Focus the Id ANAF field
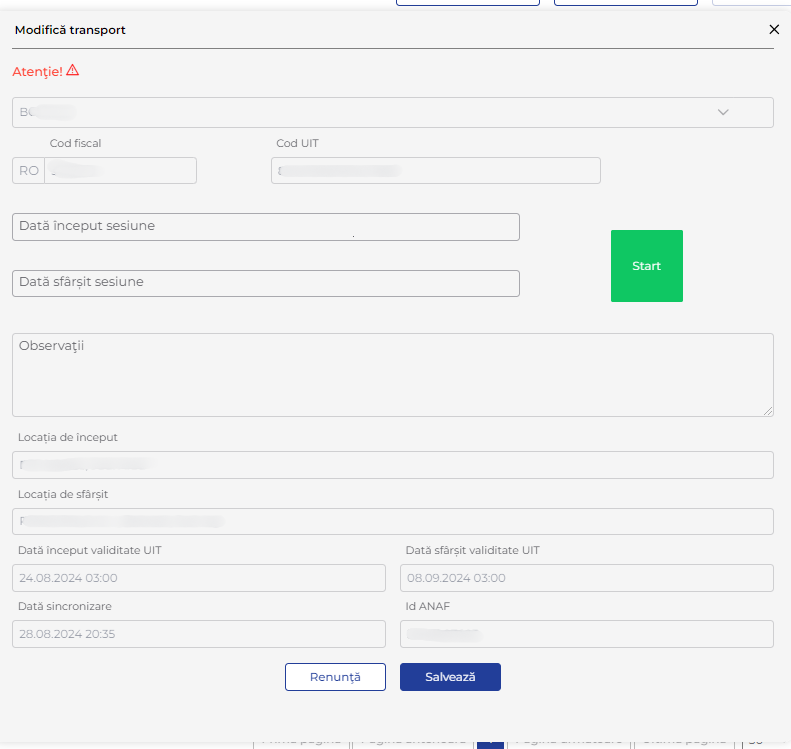 (586, 634)
